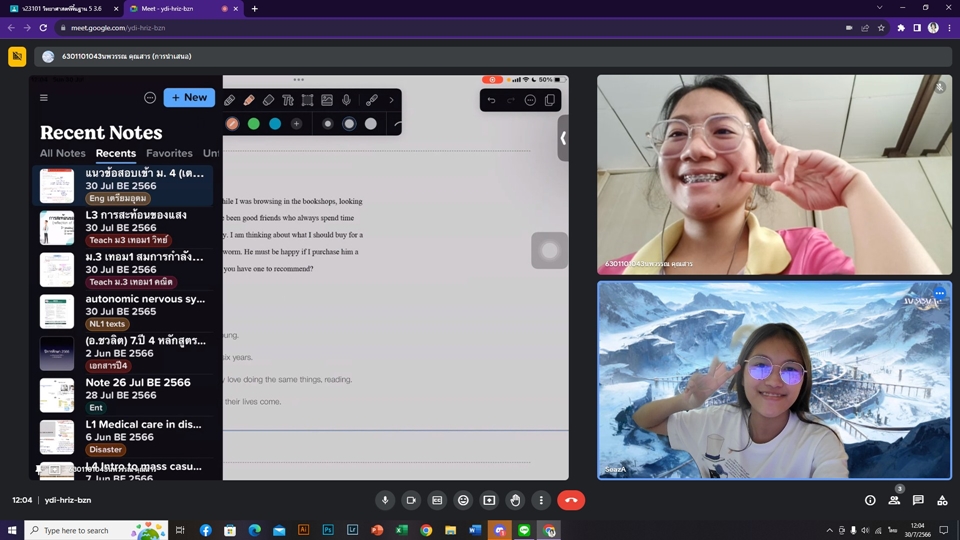960x540 pixels.
Task: Open Chrome extensions puzzle icon
Action: [x=901, y=28]
